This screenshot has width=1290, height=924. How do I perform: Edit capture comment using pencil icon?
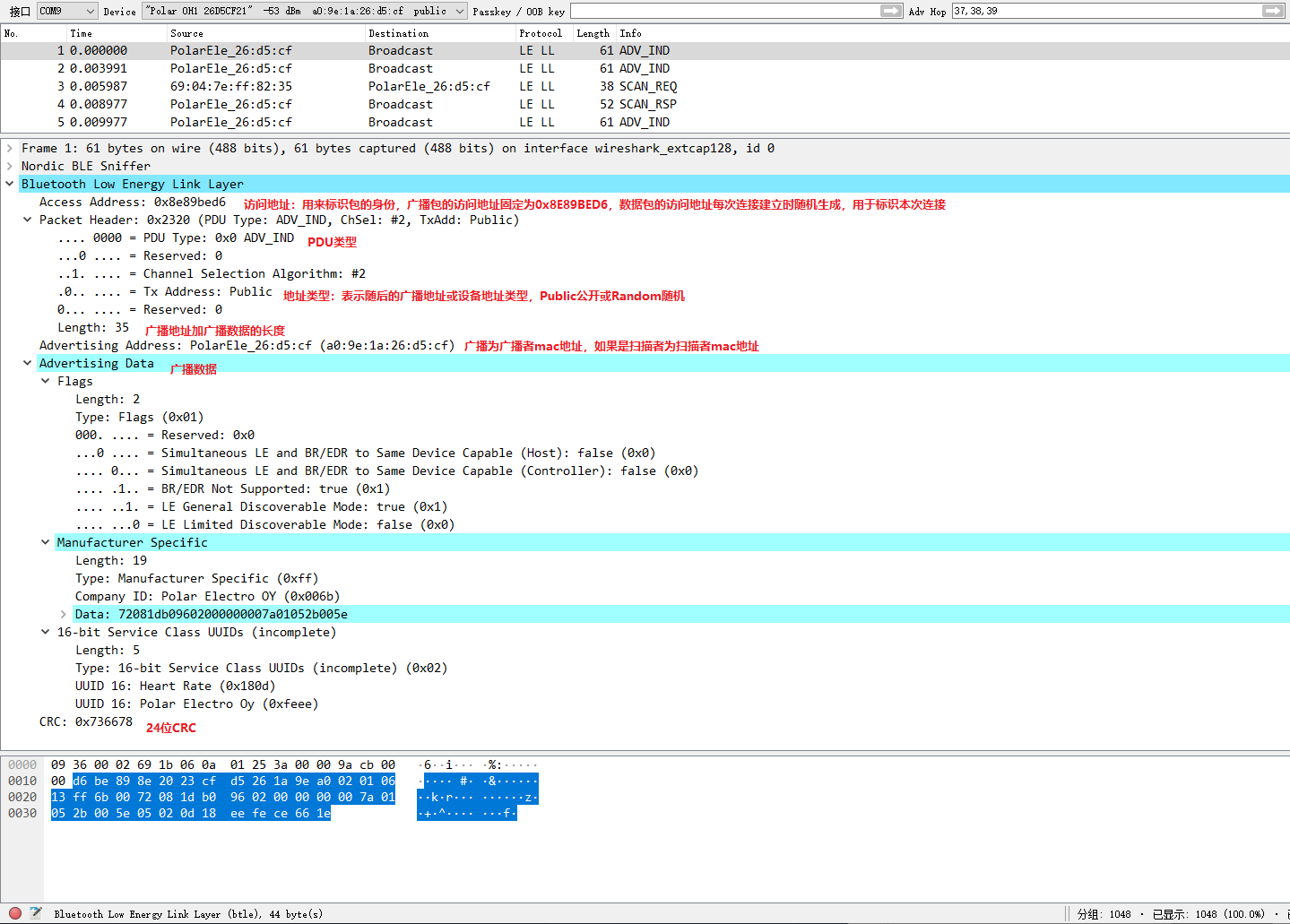(34, 912)
